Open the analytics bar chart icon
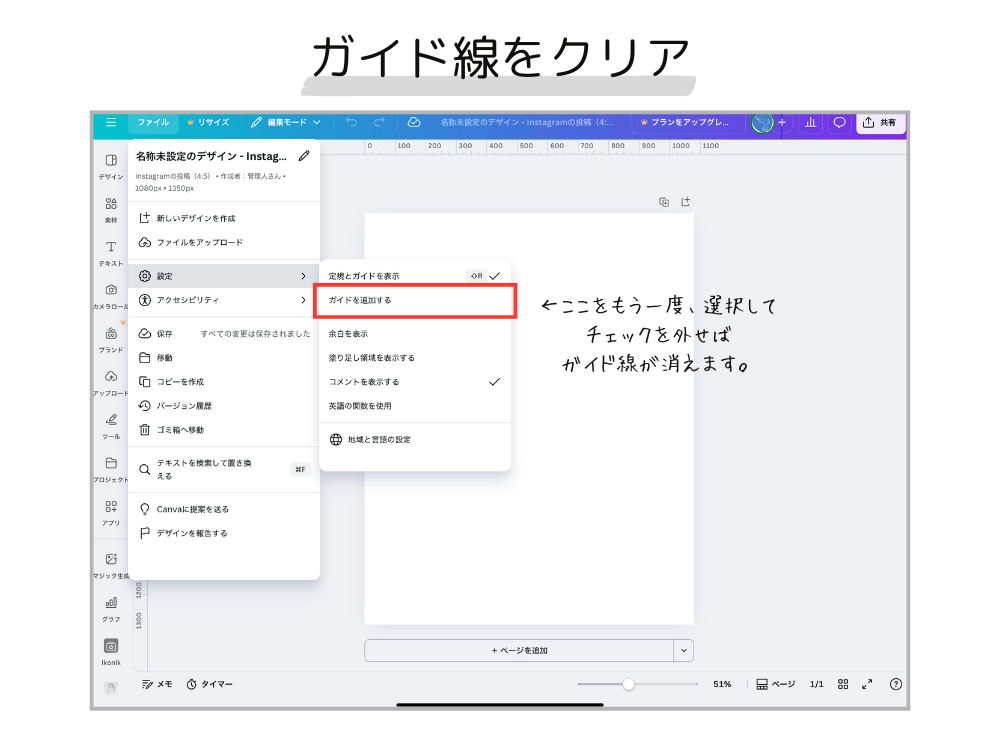1000x750 pixels. pos(811,122)
